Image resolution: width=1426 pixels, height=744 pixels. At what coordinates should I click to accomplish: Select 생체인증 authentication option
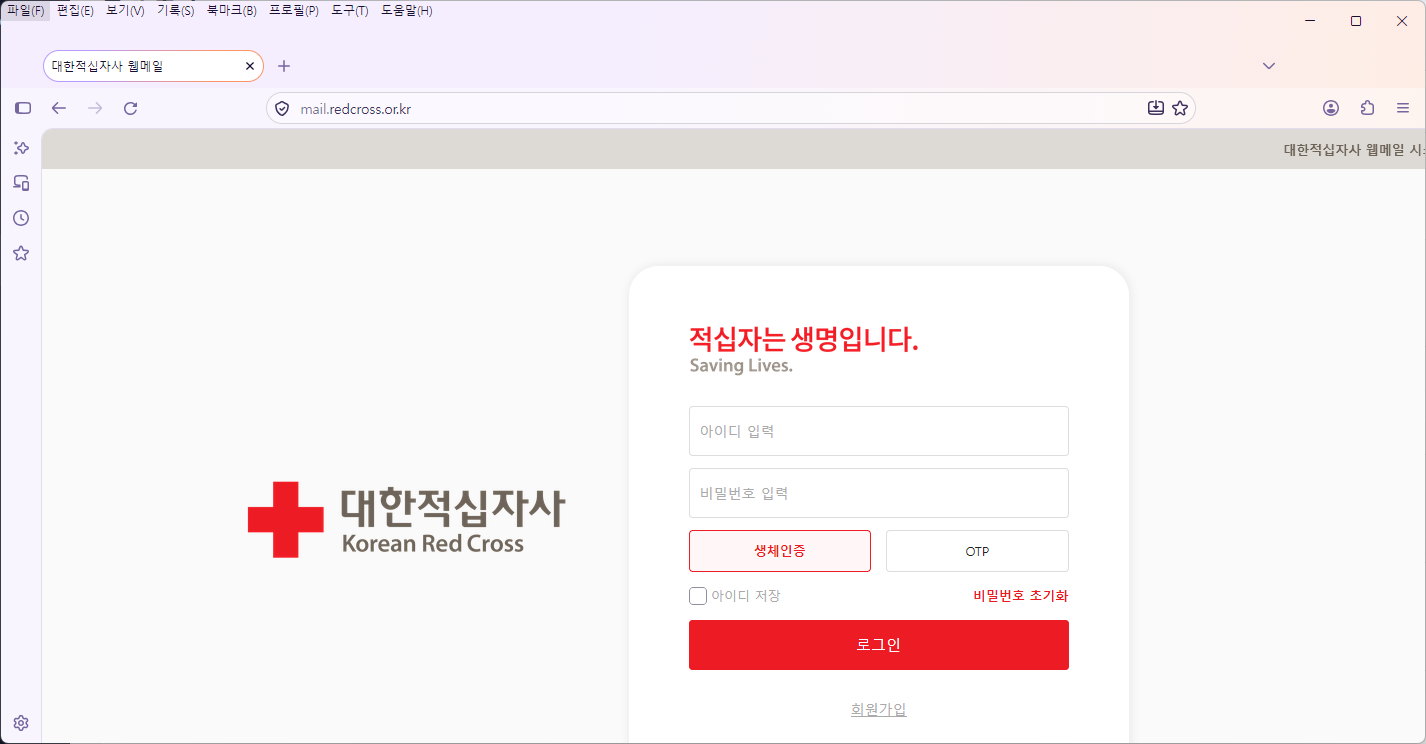pyautogui.click(x=780, y=551)
